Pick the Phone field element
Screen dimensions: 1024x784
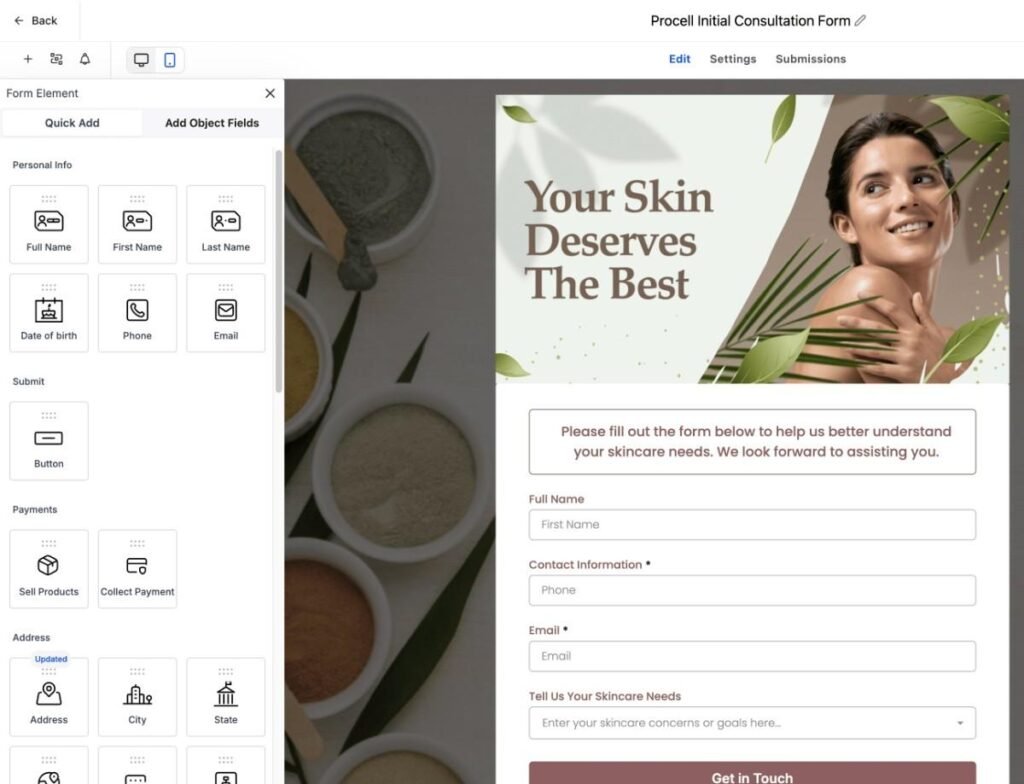click(x=137, y=313)
